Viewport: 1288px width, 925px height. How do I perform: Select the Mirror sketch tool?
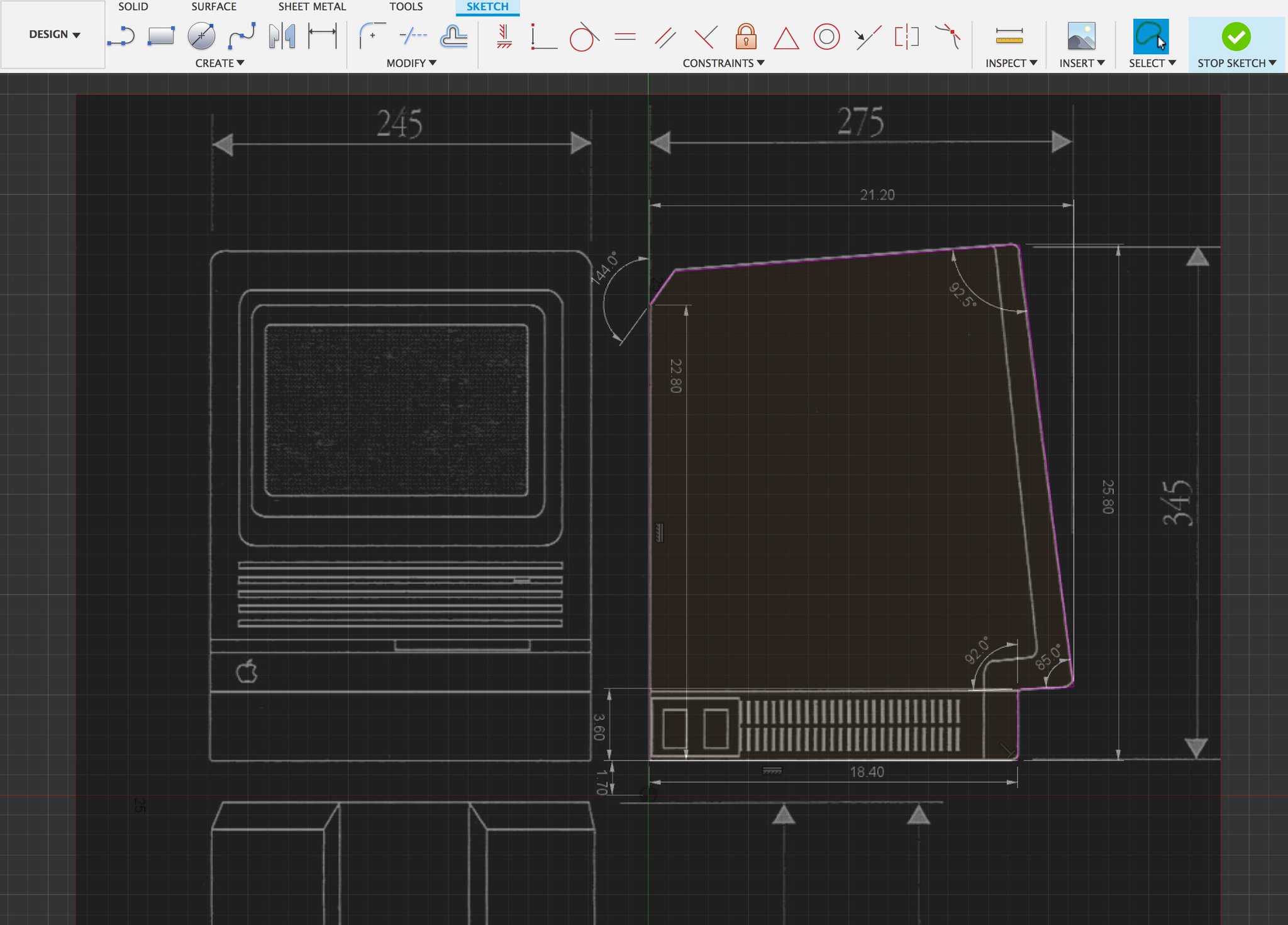point(282,36)
